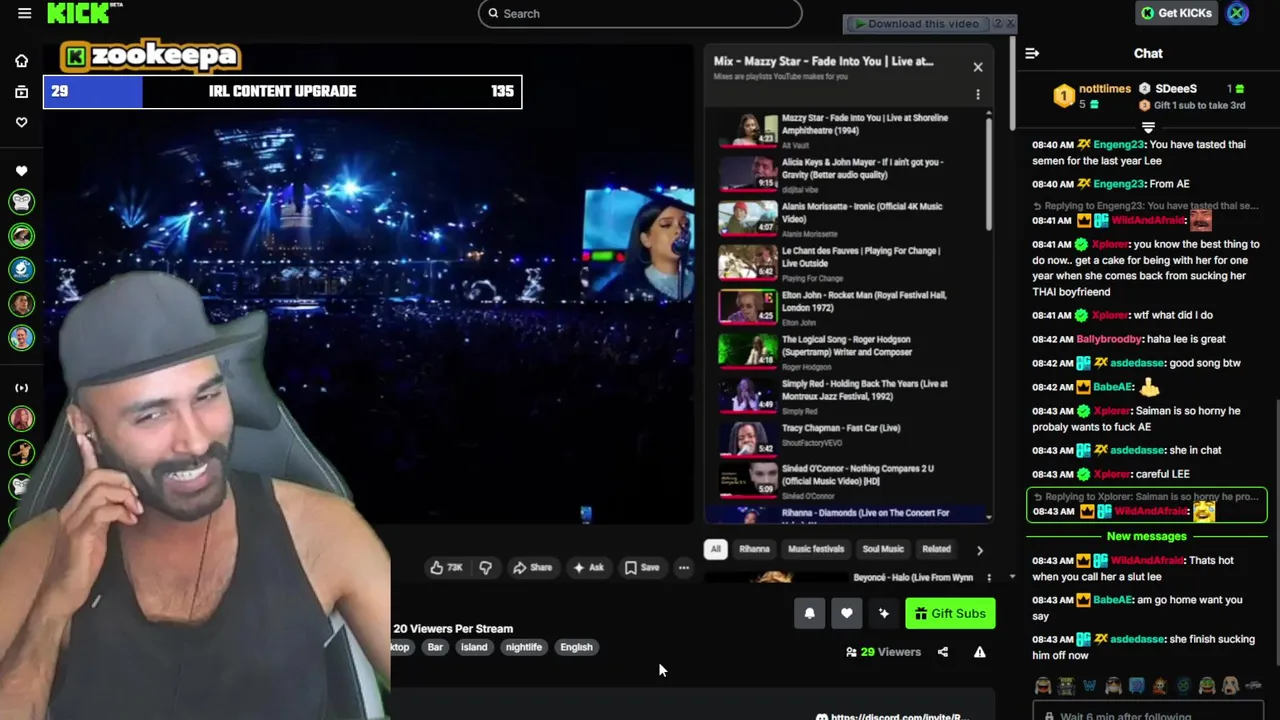This screenshot has height=720, width=1280.
Task: Click the Get KICKs button
Action: [x=1176, y=13]
